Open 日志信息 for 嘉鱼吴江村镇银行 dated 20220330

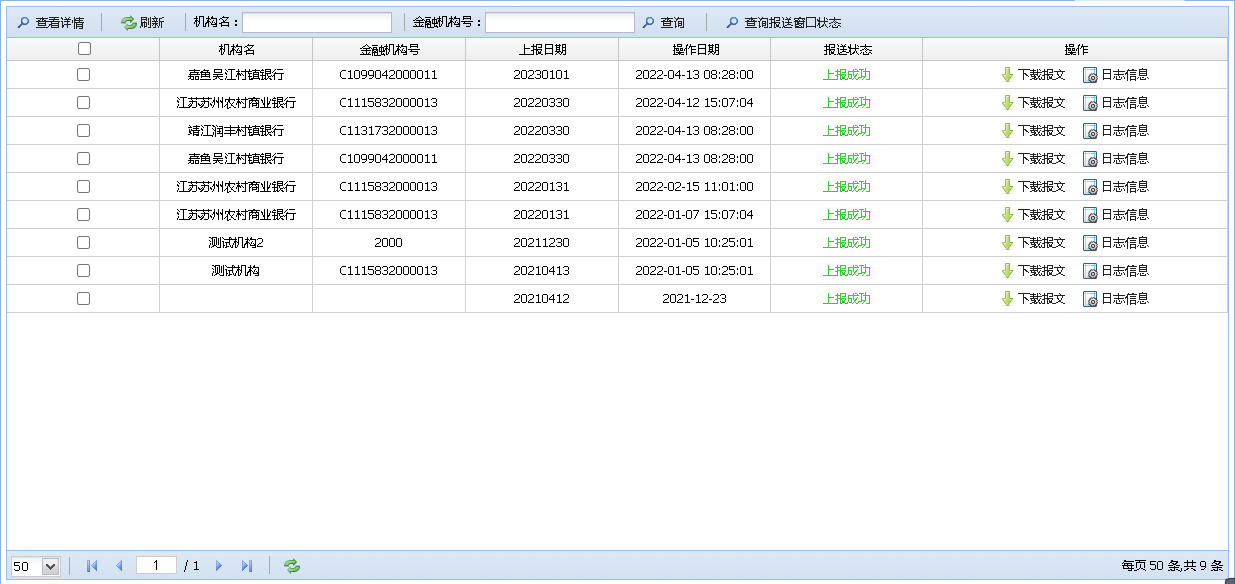point(1116,158)
